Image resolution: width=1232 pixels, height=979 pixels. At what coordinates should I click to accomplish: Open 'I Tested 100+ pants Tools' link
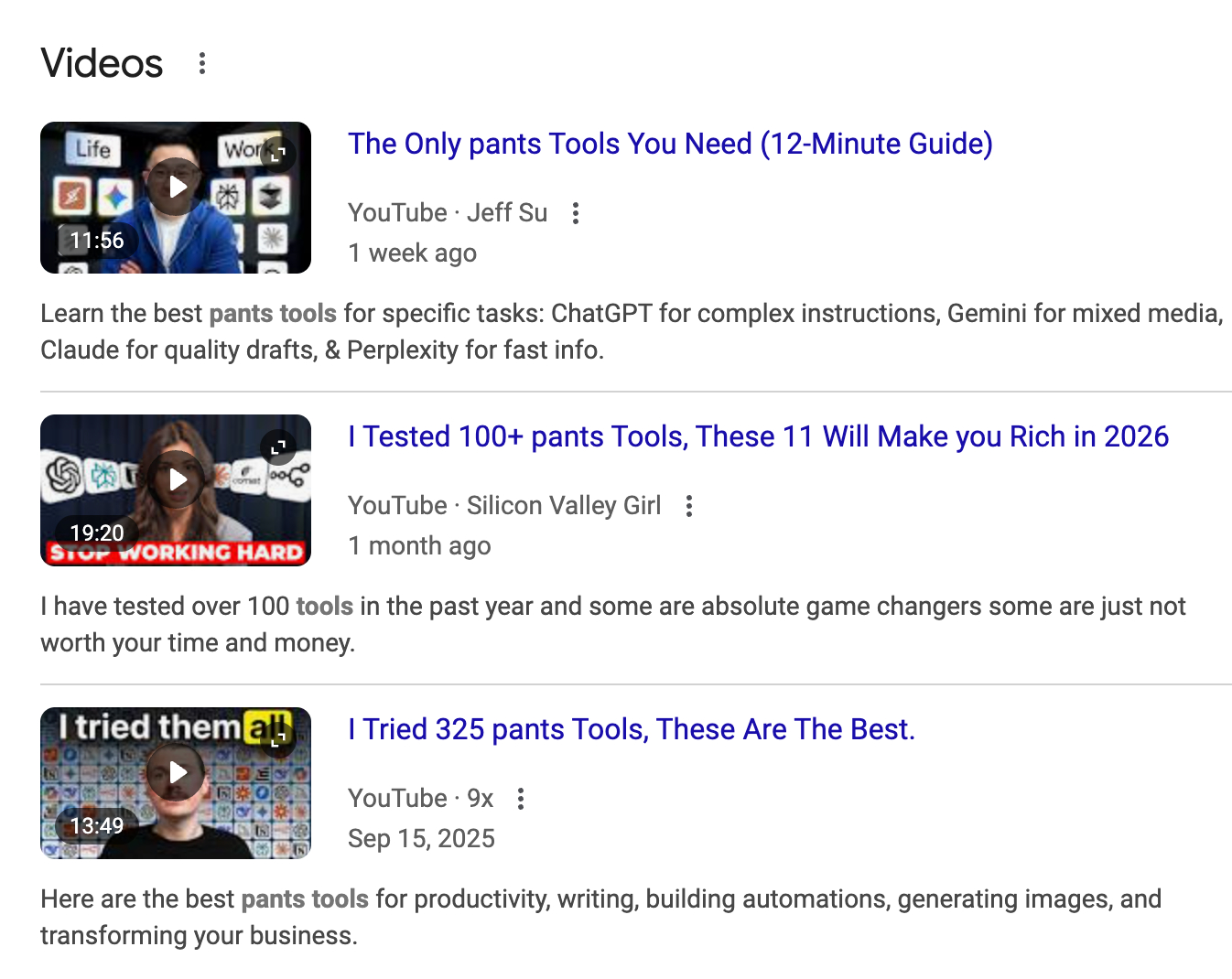pyautogui.click(x=758, y=436)
